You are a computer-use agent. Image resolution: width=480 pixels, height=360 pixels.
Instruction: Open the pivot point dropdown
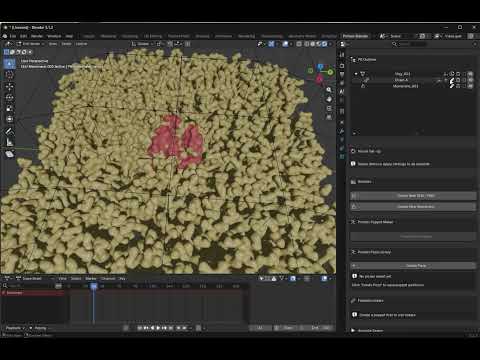(159, 44)
